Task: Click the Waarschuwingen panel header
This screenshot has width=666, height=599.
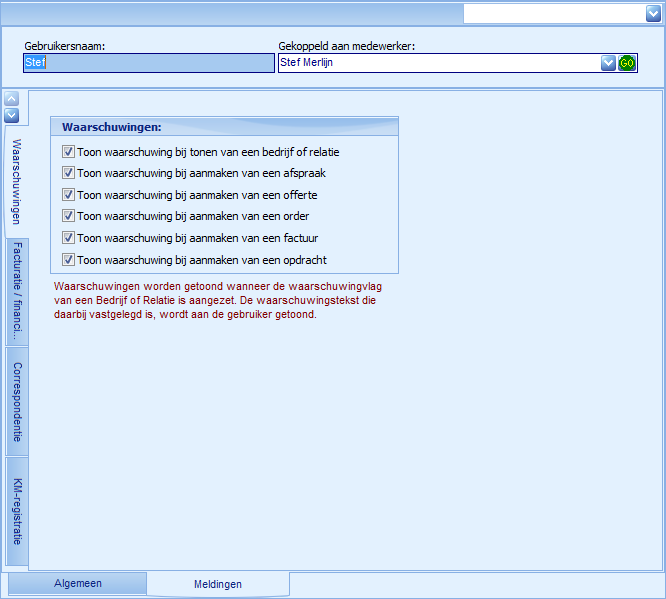Action: 224,127
